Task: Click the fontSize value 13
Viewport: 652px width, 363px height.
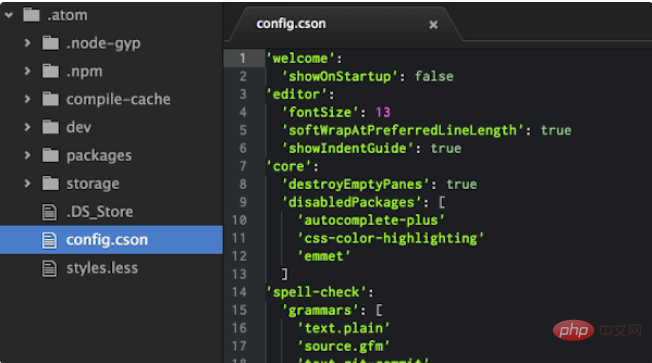Action: (x=383, y=112)
